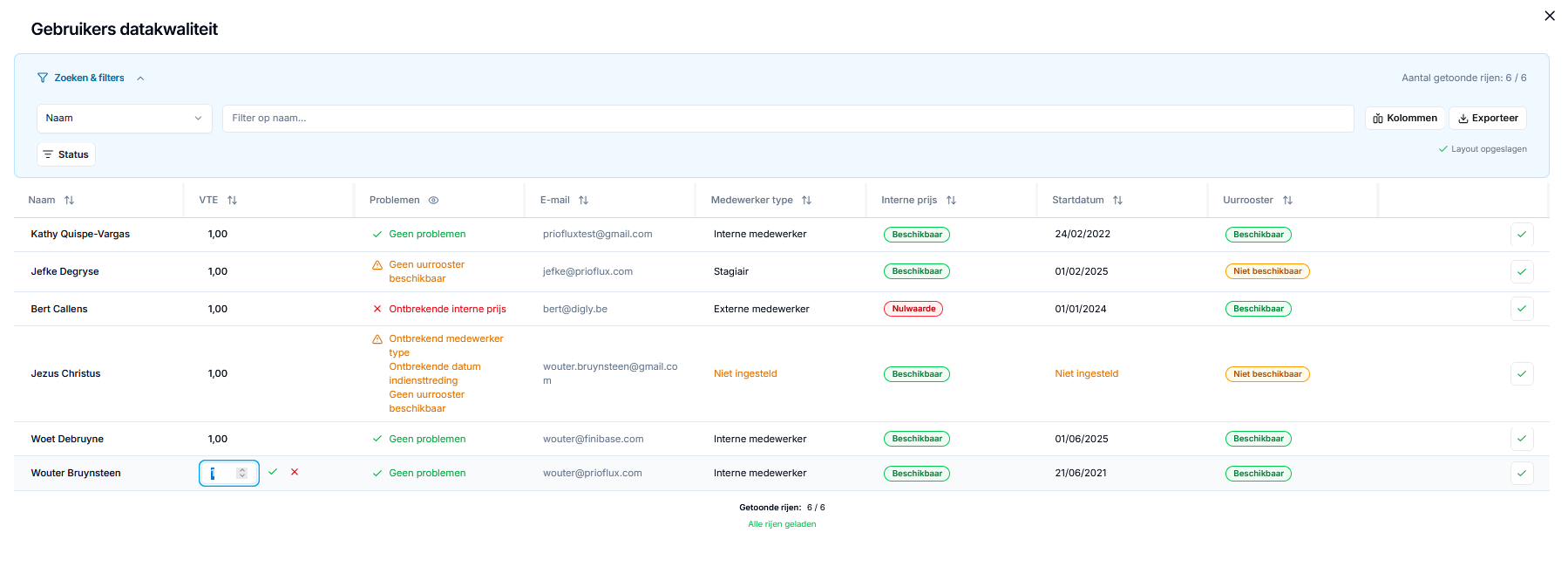Viewport: 1568px width, 567px height.
Task: Click Uurrooster Beschikbaar badge for Kathy Quispe-Vargas
Action: click(1259, 235)
